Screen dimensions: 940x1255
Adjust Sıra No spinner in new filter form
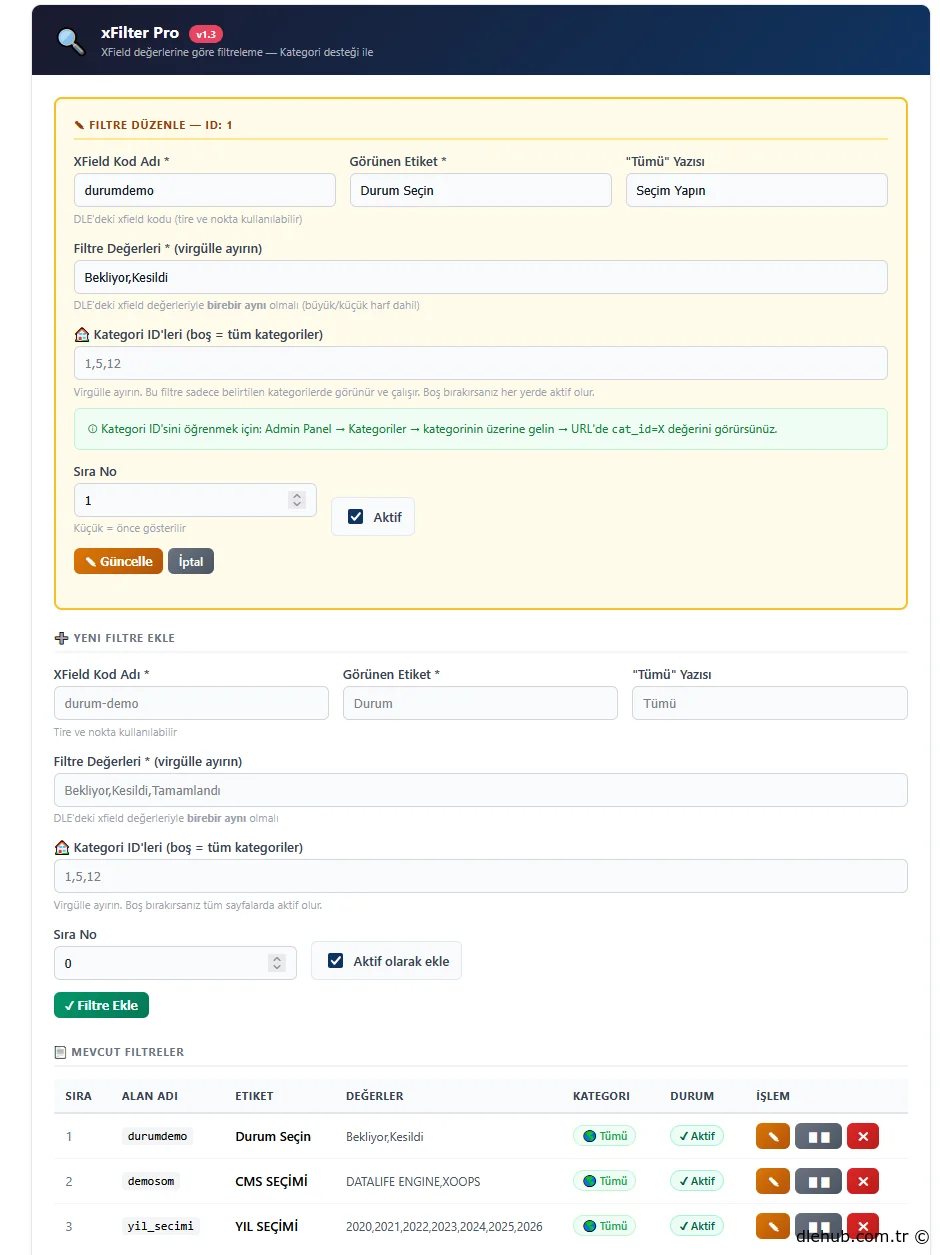click(276, 963)
